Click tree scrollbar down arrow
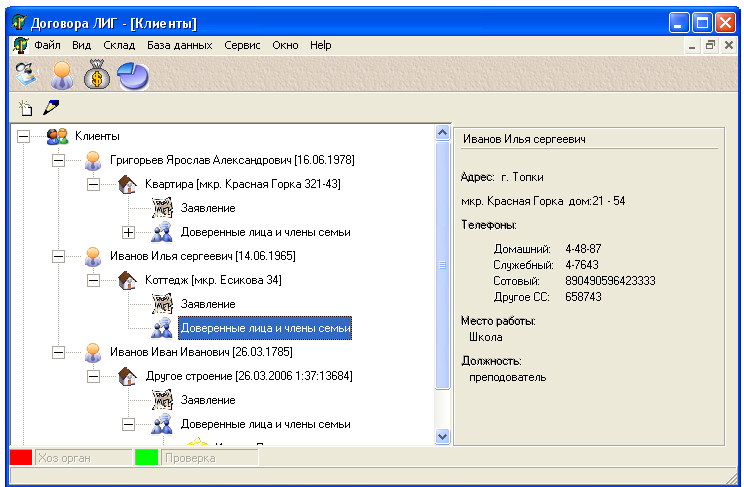Screen dimensions: 744x487 [442, 436]
